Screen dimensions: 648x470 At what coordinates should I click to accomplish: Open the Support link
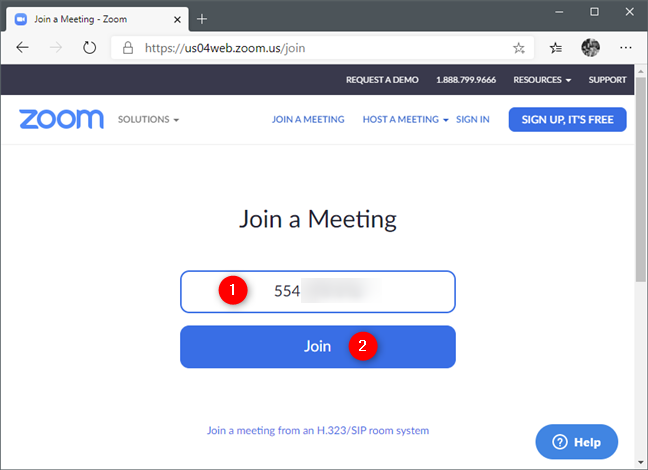tap(608, 80)
